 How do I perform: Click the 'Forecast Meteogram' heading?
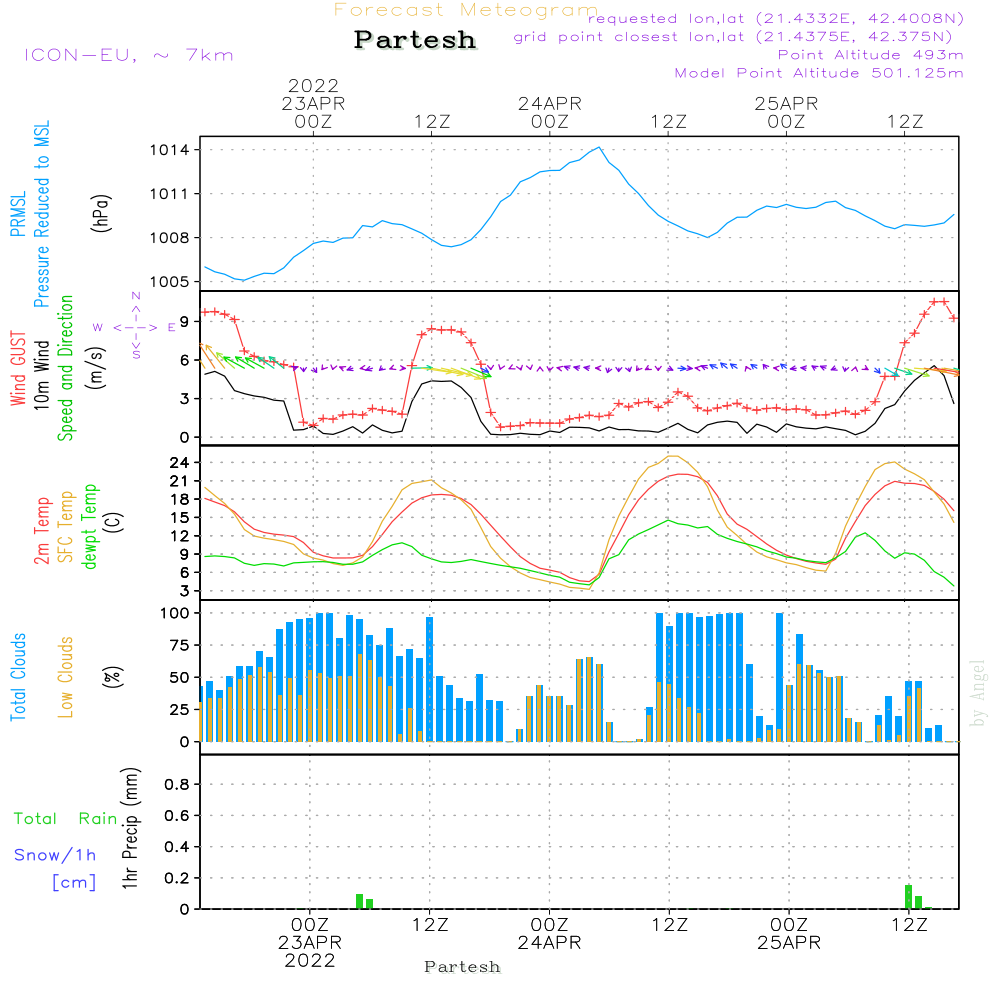coord(466,10)
